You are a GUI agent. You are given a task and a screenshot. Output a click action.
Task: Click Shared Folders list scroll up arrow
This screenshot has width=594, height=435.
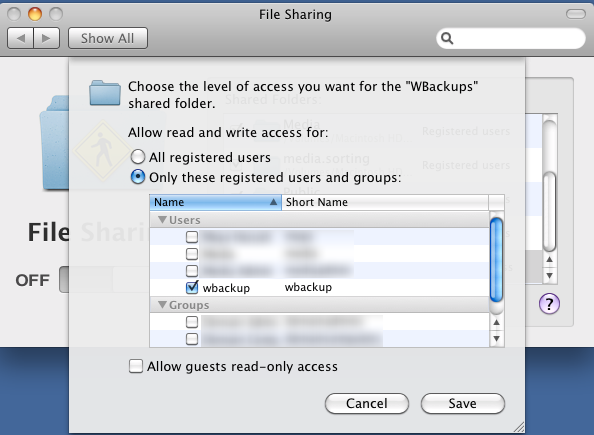(x=549, y=260)
